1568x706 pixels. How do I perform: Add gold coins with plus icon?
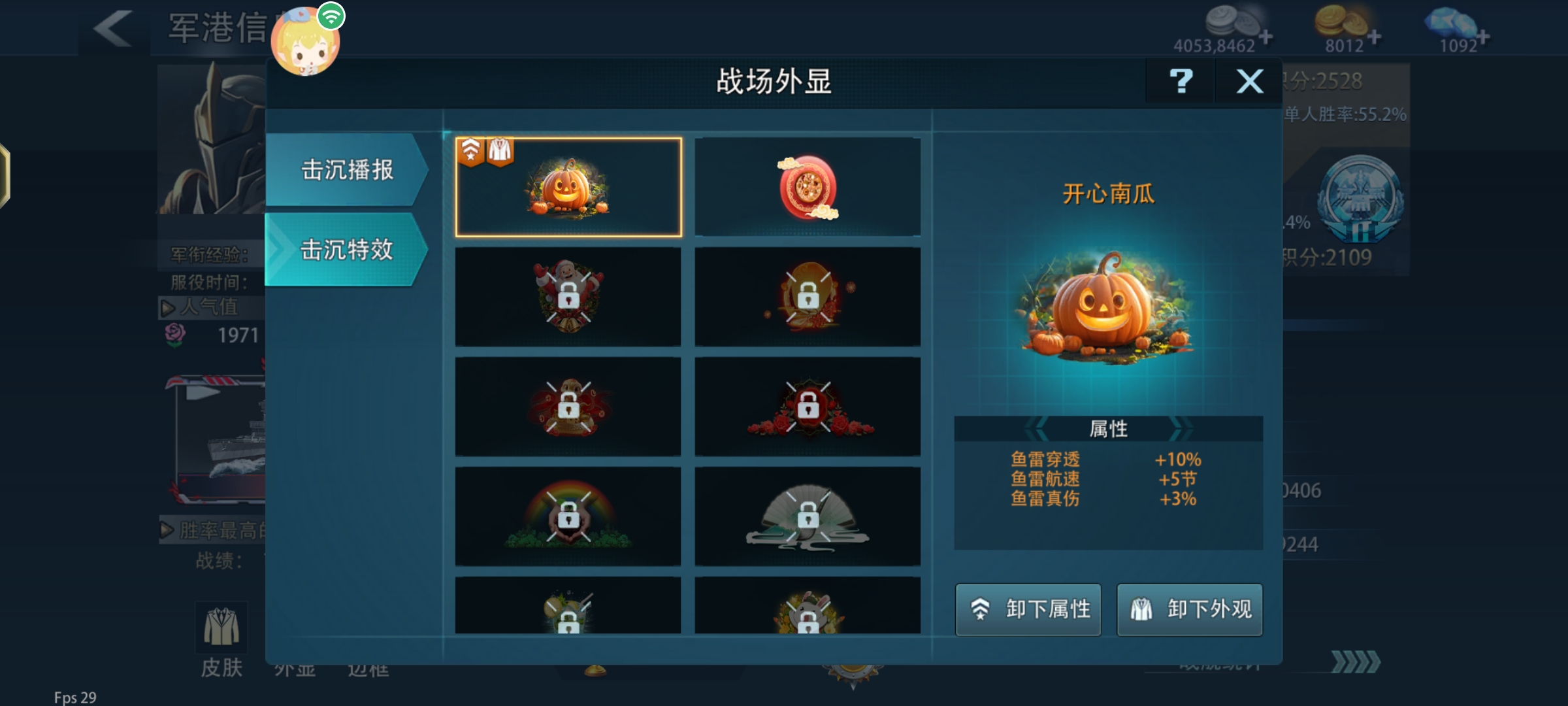[1375, 37]
